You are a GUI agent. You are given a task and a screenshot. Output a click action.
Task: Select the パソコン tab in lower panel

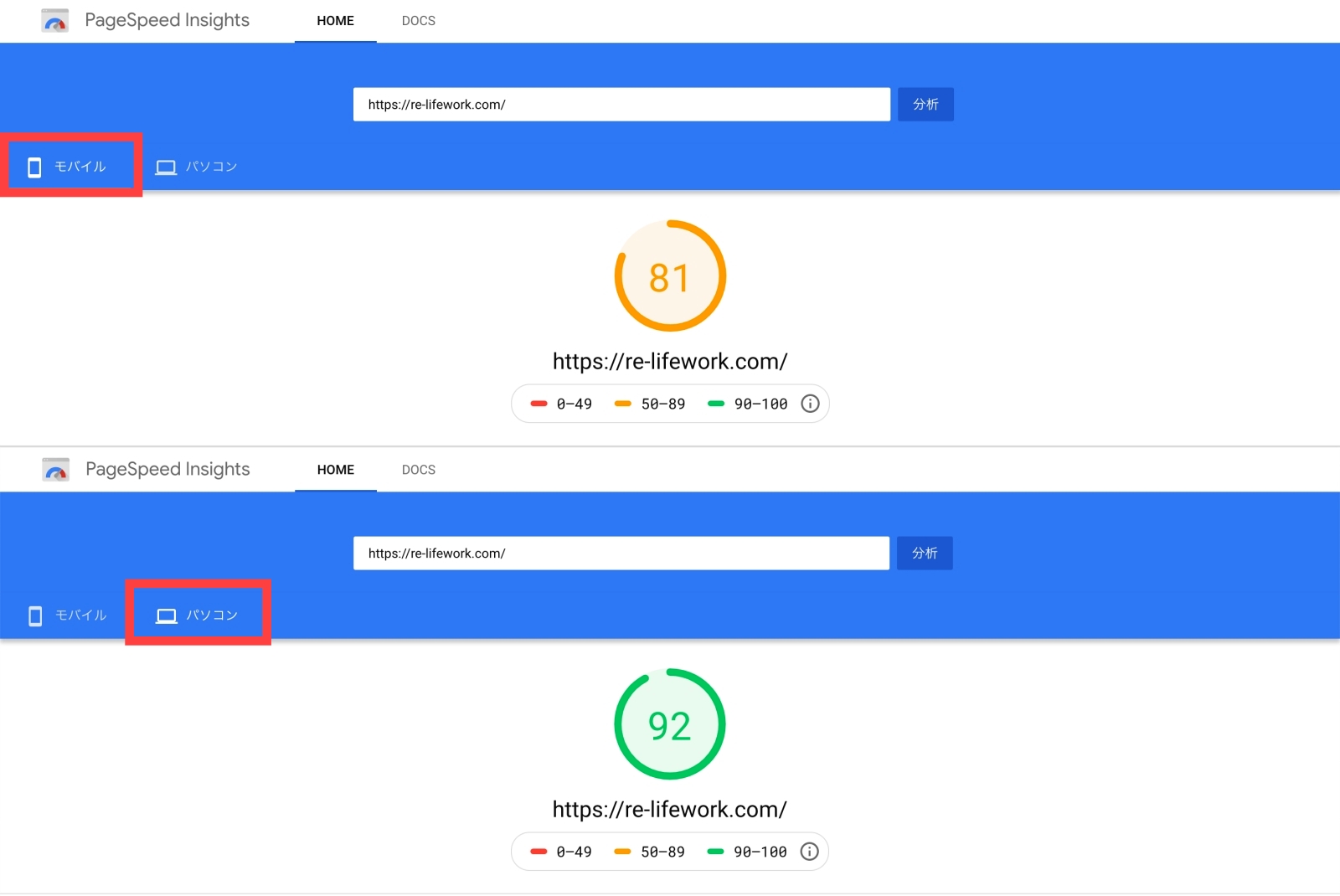coord(198,615)
